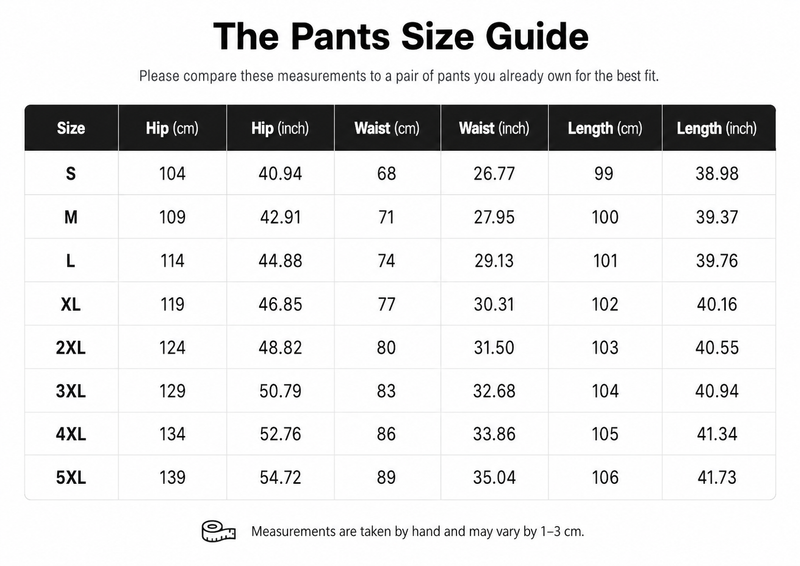Click The Pants Size Guide title
800x566 pixels.
(x=401, y=36)
